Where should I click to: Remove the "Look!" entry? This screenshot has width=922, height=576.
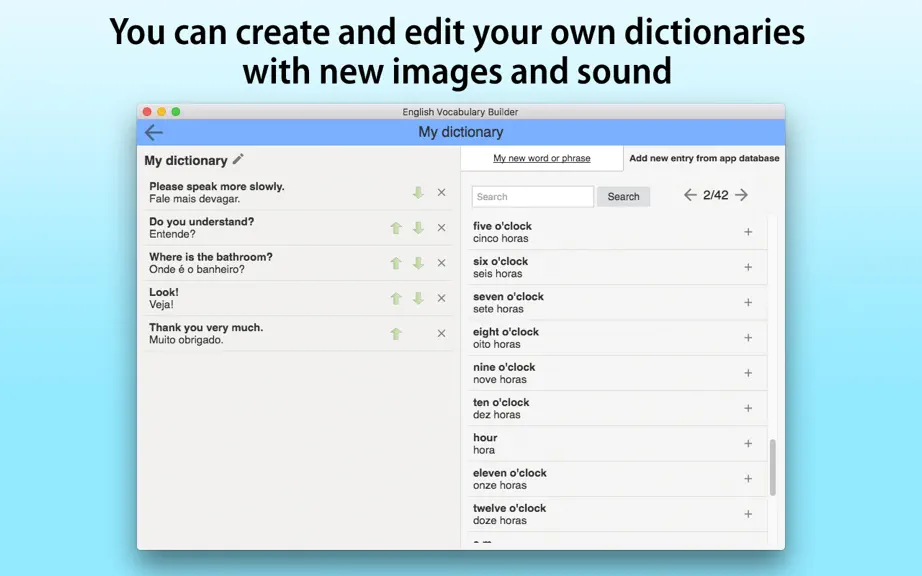[x=442, y=298]
